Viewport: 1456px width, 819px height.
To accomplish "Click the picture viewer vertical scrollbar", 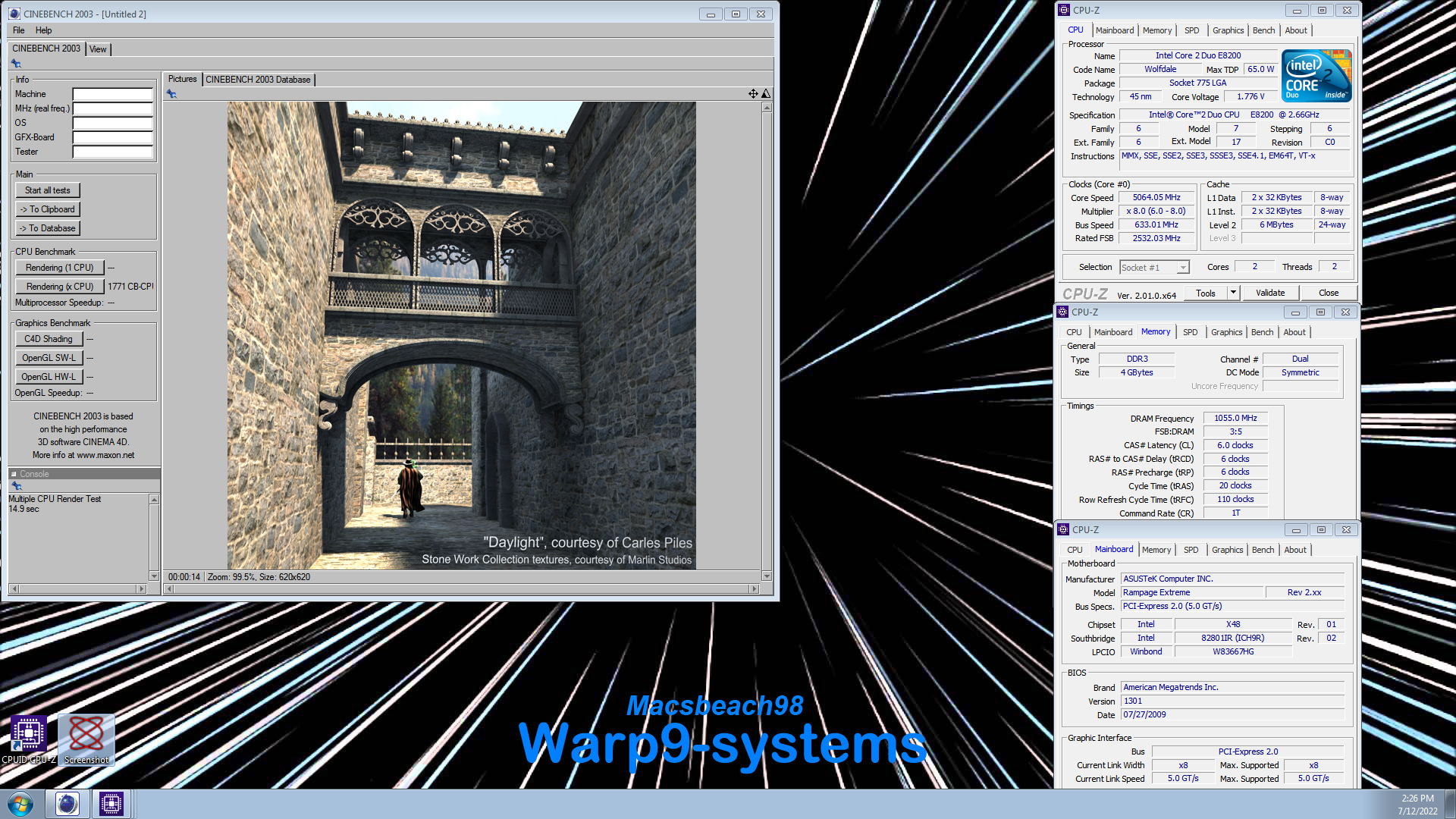I will point(767,341).
